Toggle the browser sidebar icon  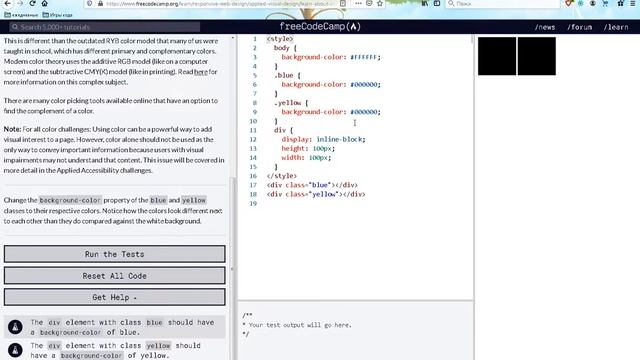(x=437, y=3)
